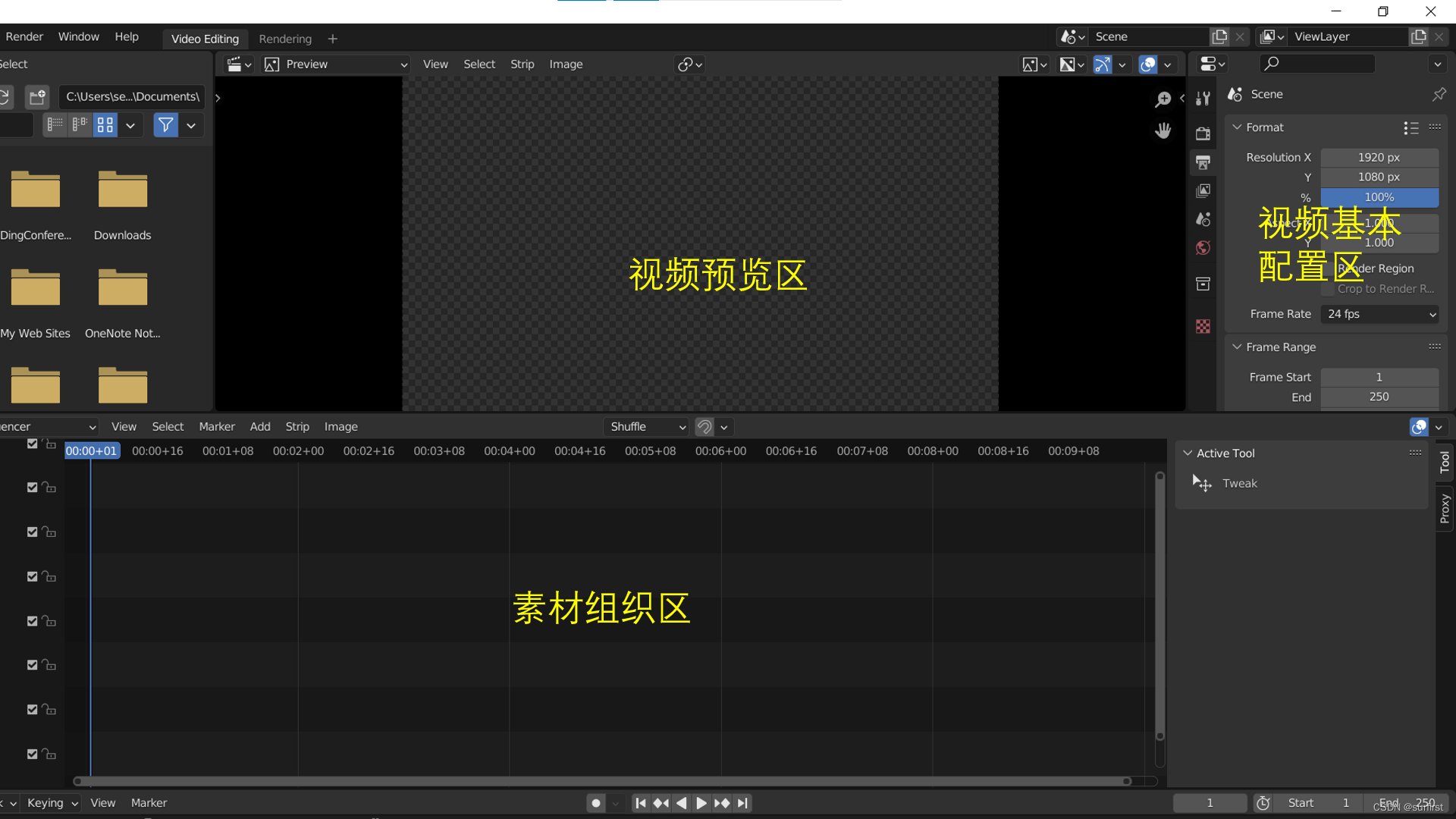Browse view layers using the ViewLayer icon
Screen dimensions: 1456x819
pyautogui.click(x=1272, y=36)
